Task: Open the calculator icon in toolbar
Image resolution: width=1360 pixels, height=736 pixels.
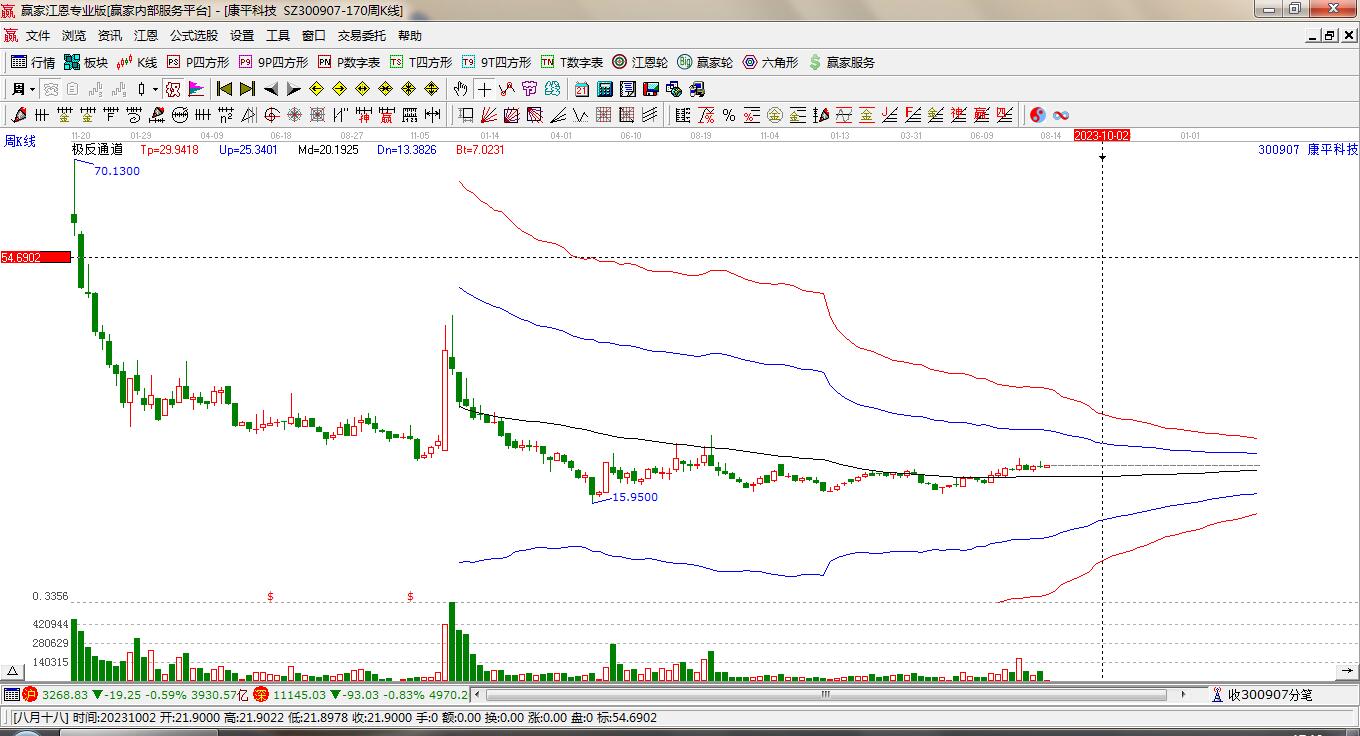Action: pos(604,89)
